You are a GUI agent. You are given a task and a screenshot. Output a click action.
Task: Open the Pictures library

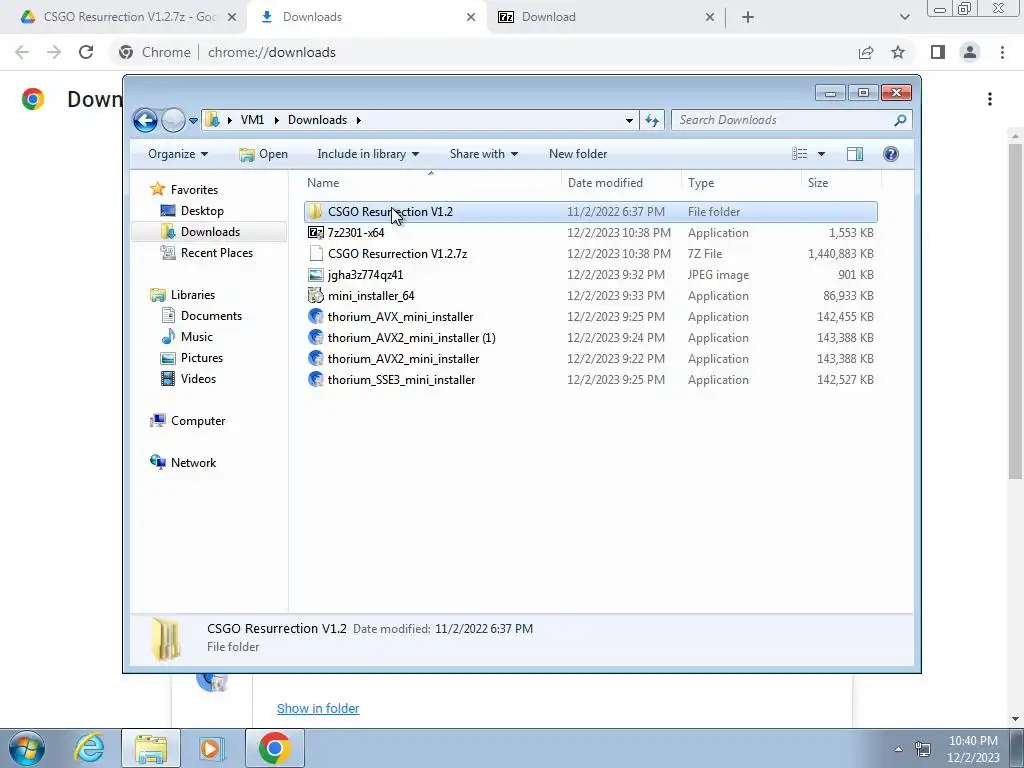pyautogui.click(x=202, y=358)
